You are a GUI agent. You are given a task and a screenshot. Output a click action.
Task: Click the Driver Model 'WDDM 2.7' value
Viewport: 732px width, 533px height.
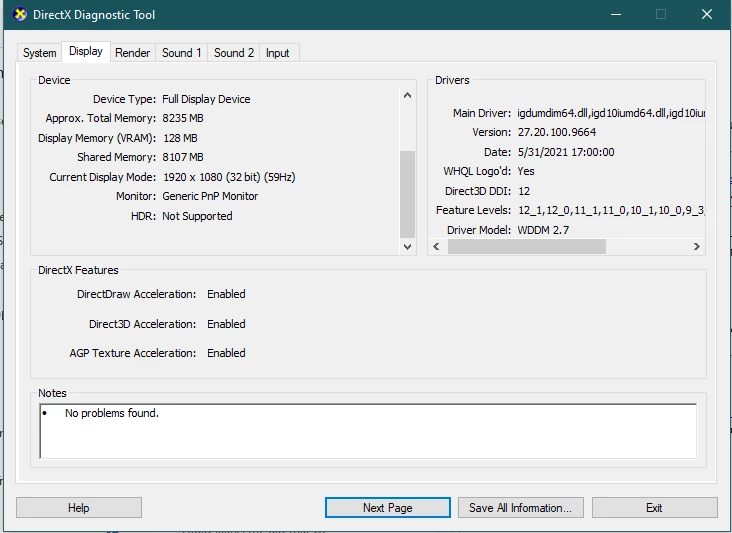[543, 230]
